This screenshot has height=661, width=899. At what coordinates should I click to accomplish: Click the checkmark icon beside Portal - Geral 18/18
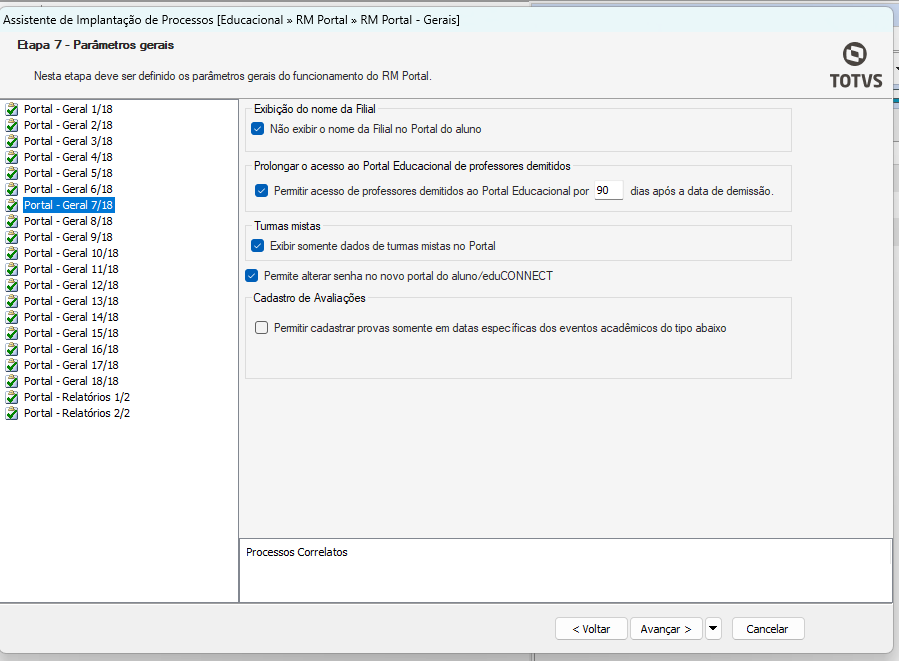click(x=13, y=381)
